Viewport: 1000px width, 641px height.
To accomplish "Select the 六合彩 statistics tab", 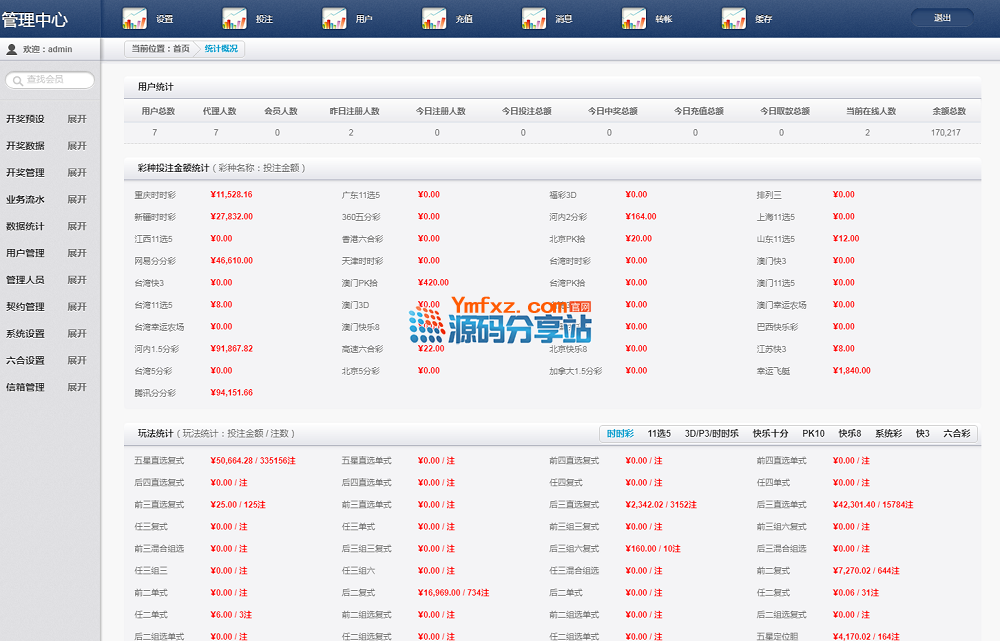I will pos(956,434).
